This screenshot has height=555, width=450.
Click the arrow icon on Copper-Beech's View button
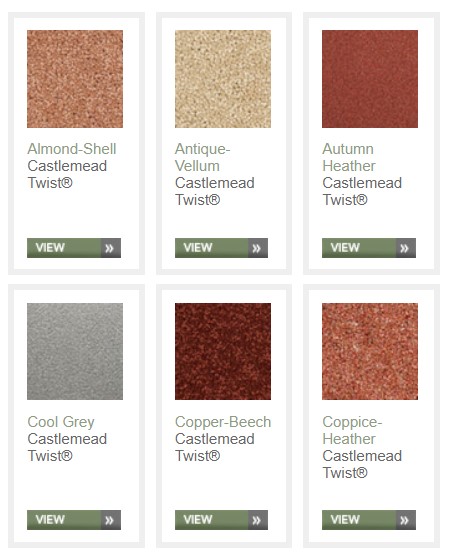[257, 520]
